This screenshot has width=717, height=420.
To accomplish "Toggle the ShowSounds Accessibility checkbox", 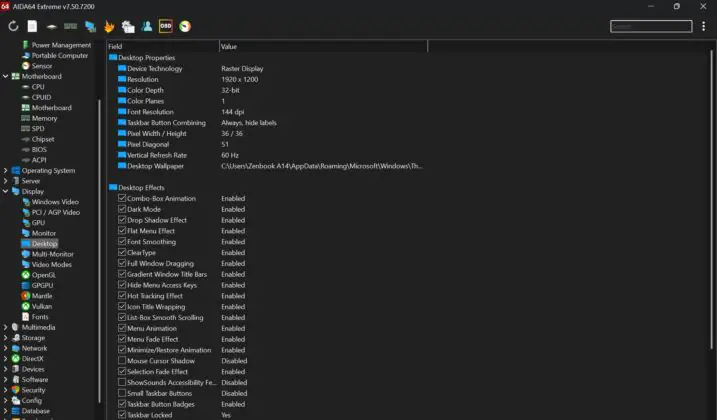I will click(122, 382).
